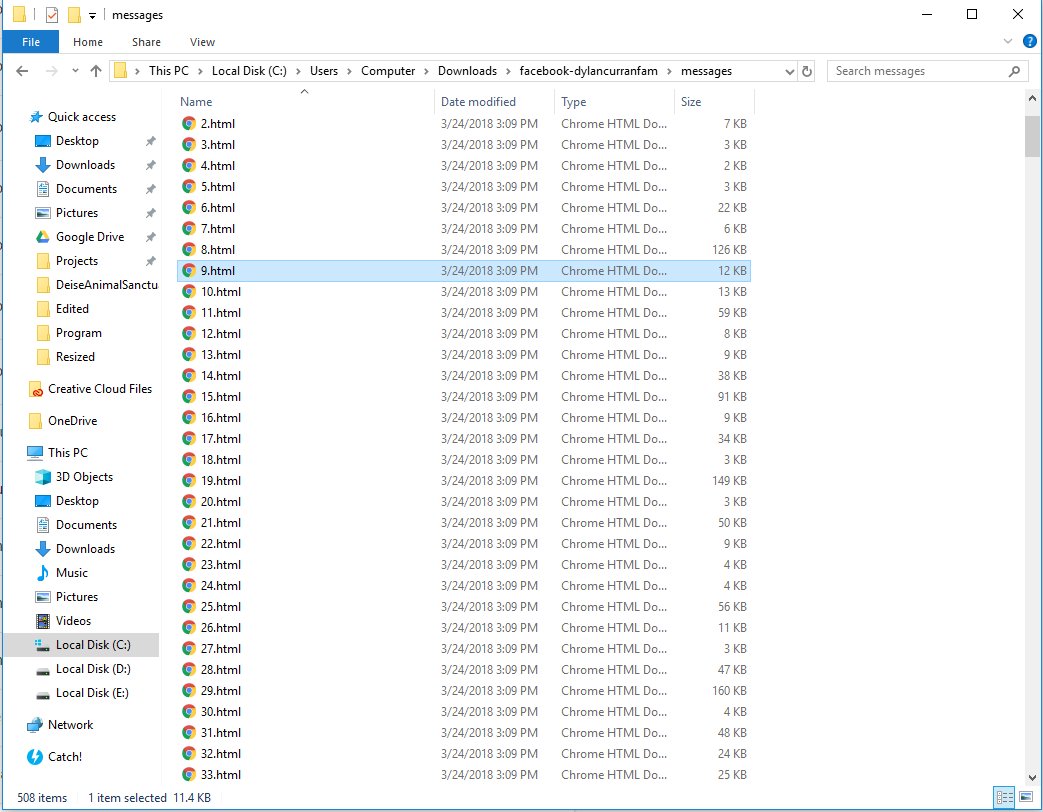Open the Share ribbon tab
The image size is (1043, 812).
click(146, 42)
